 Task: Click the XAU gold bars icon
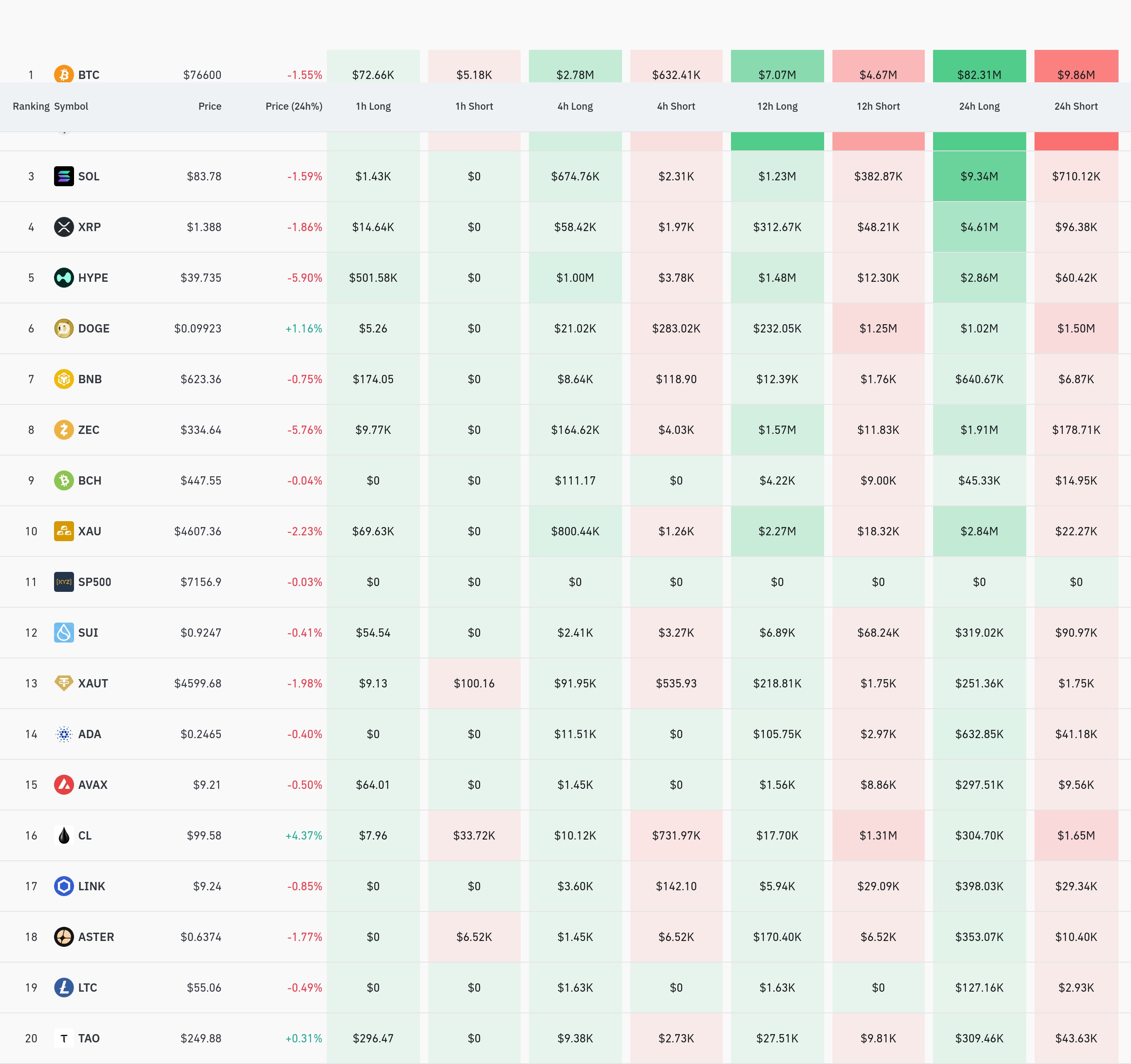coord(64,531)
